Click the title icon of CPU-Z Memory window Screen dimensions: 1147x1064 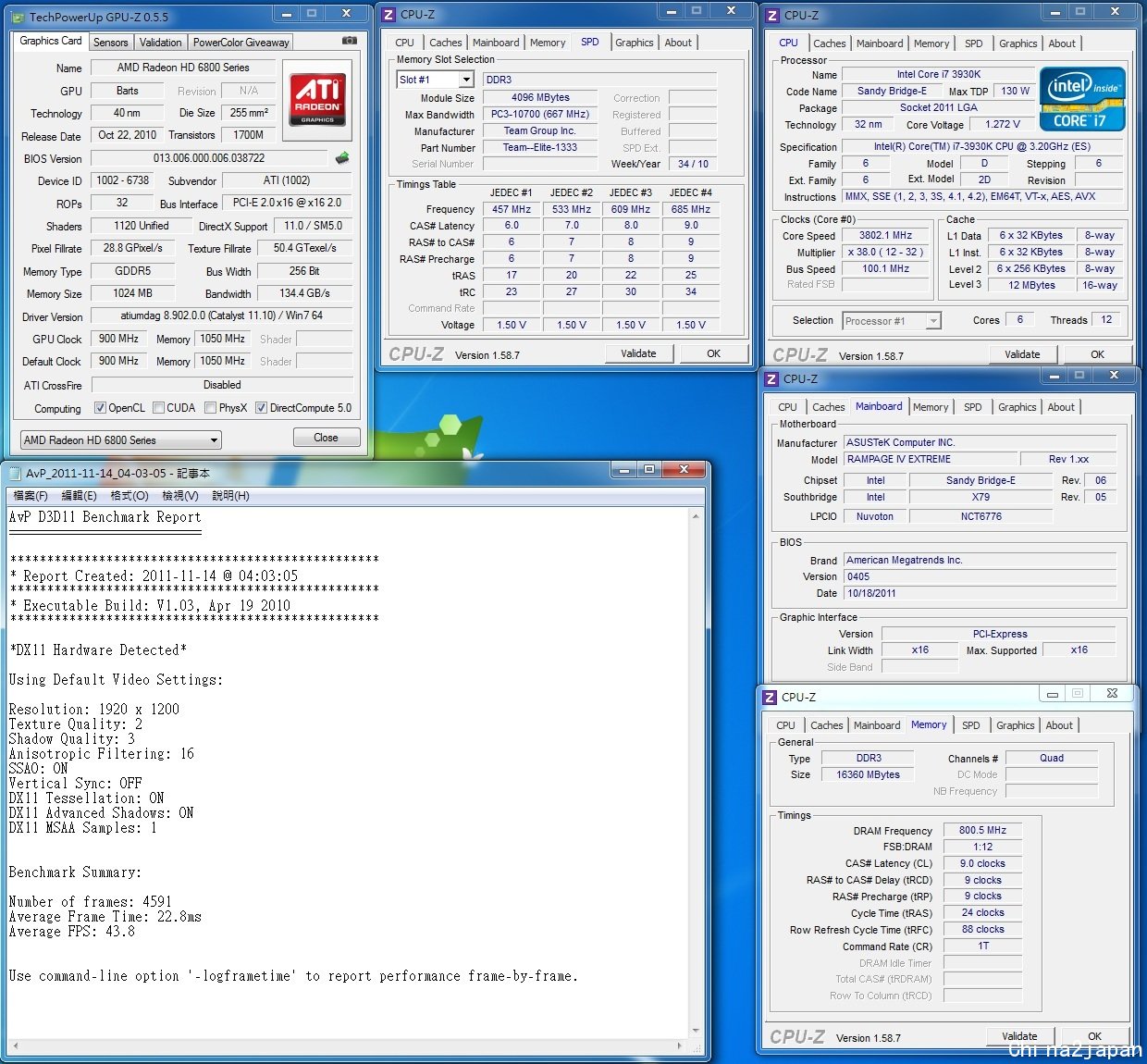[770, 697]
